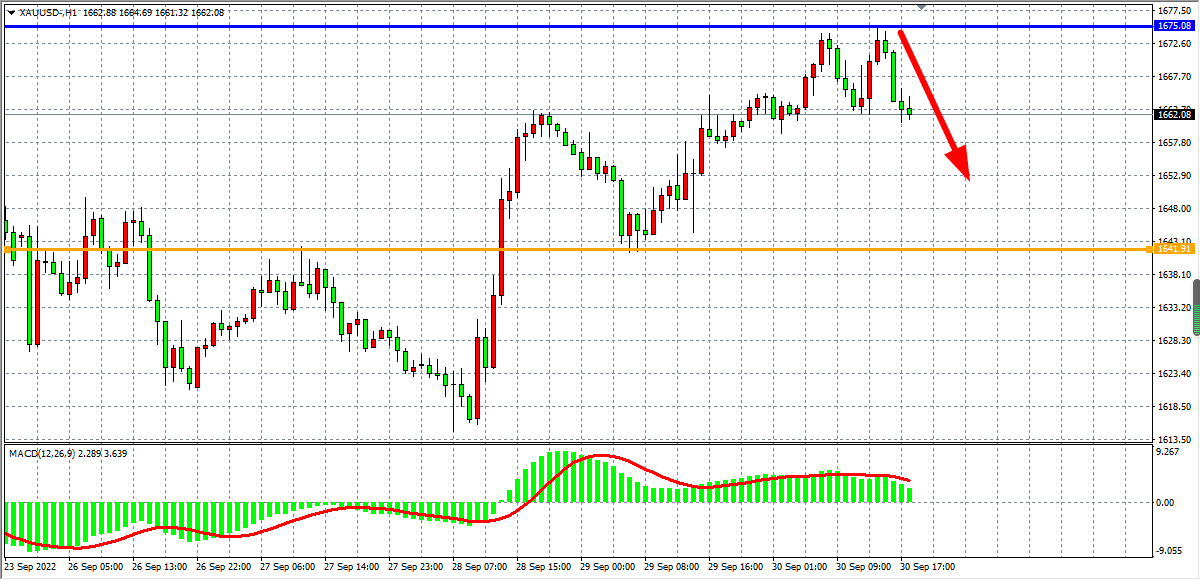Click the 23 Sep 2022 date label
This screenshot has height=580, width=1200.
coord(30,566)
